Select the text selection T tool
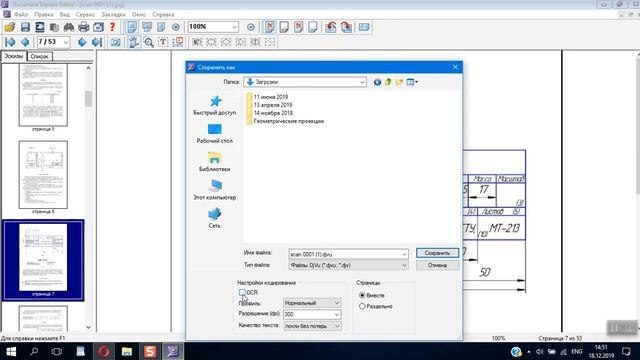The image size is (640, 360). pos(163,42)
